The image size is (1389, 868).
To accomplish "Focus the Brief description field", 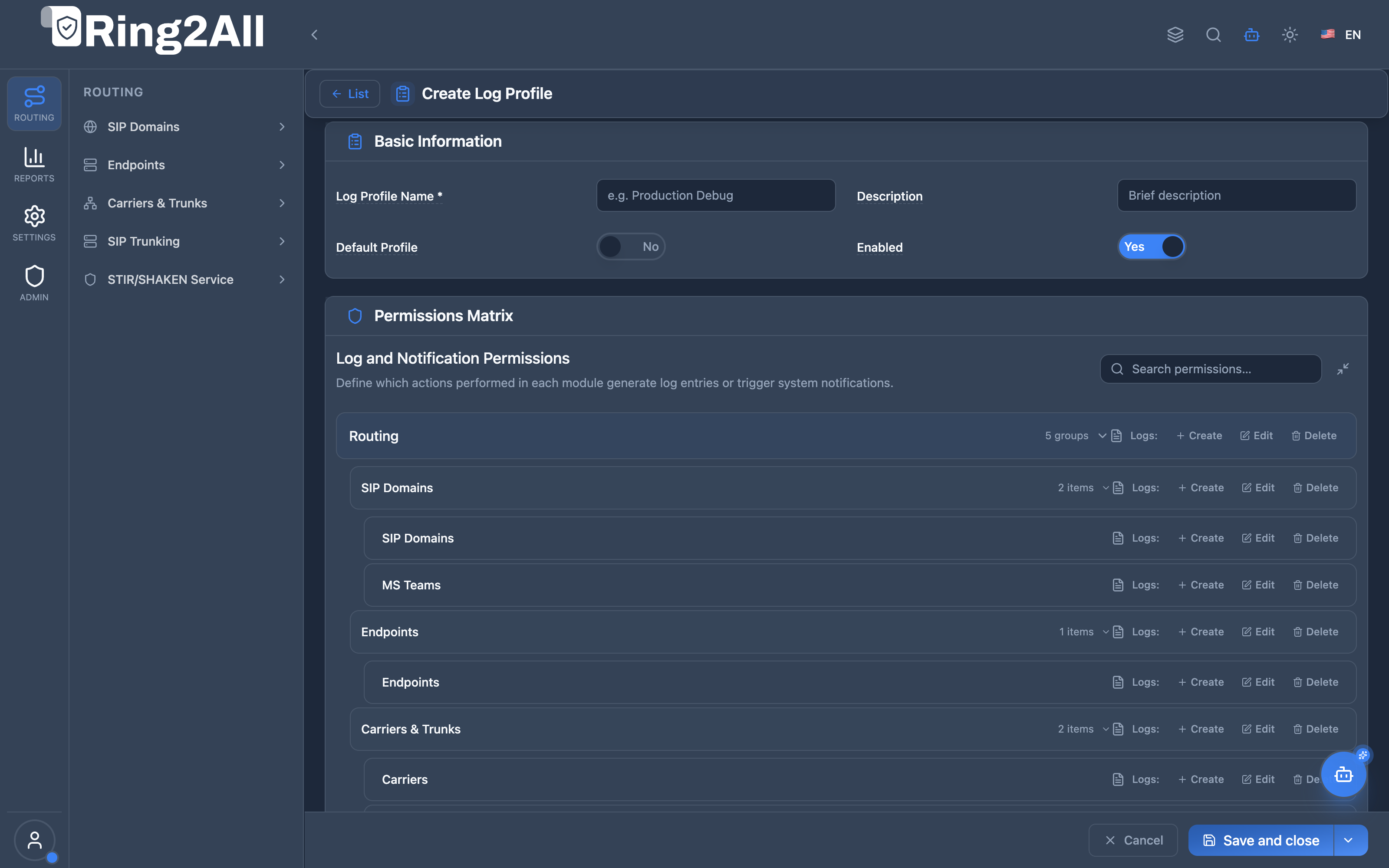I will pos(1236,195).
